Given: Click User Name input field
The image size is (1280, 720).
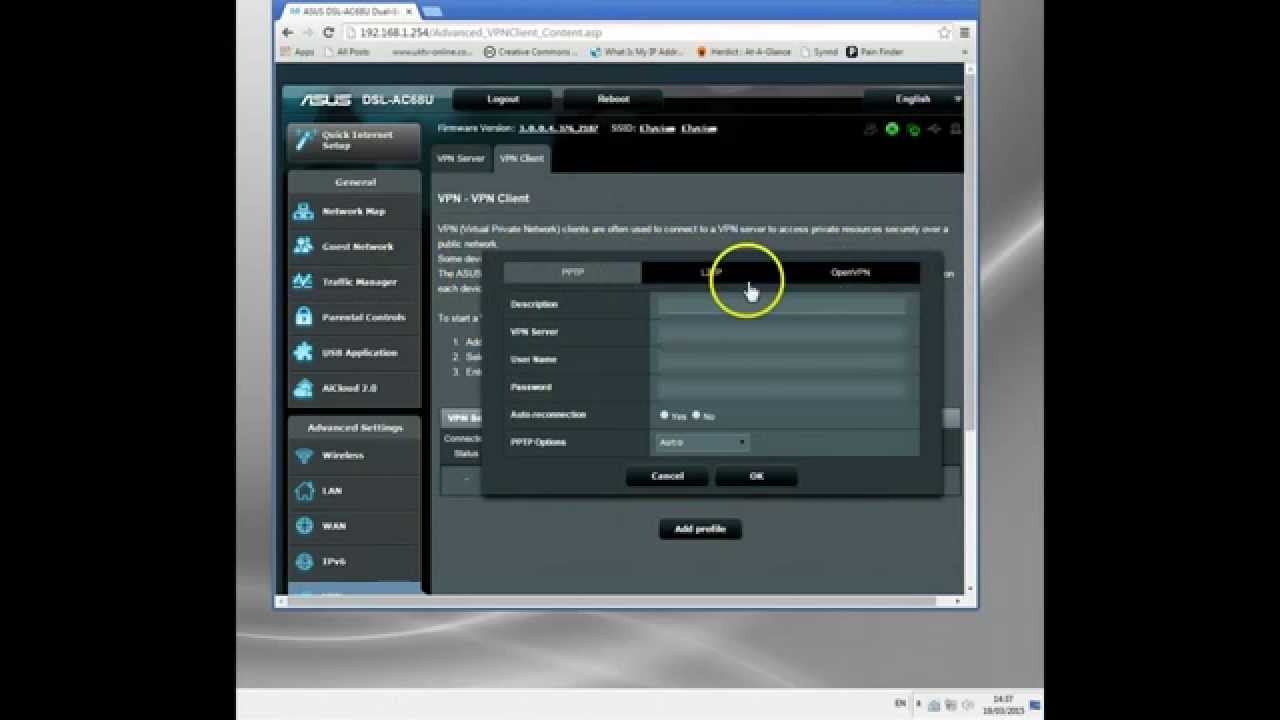Looking at the screenshot, I should tap(781, 359).
